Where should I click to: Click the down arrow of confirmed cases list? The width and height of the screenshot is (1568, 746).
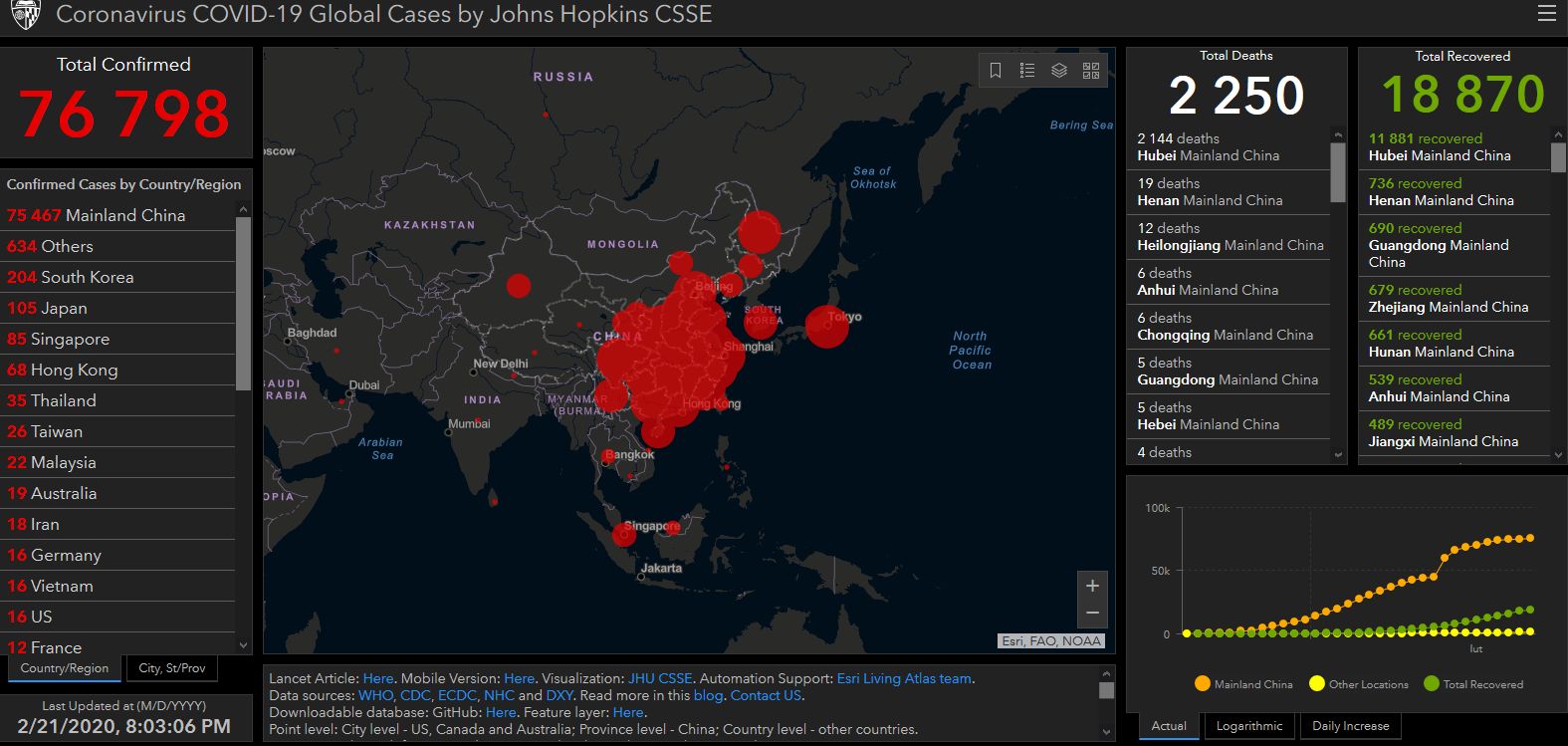[244, 645]
